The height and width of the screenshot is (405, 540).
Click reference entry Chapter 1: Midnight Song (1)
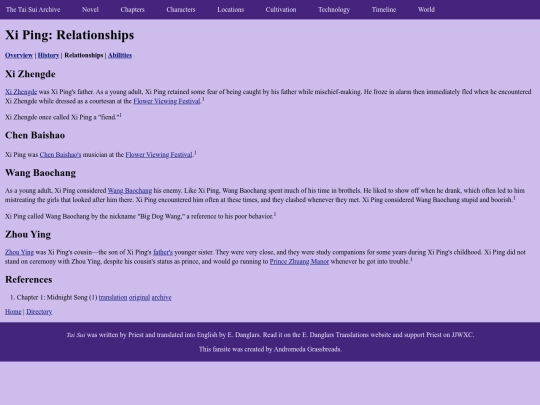click(57, 298)
